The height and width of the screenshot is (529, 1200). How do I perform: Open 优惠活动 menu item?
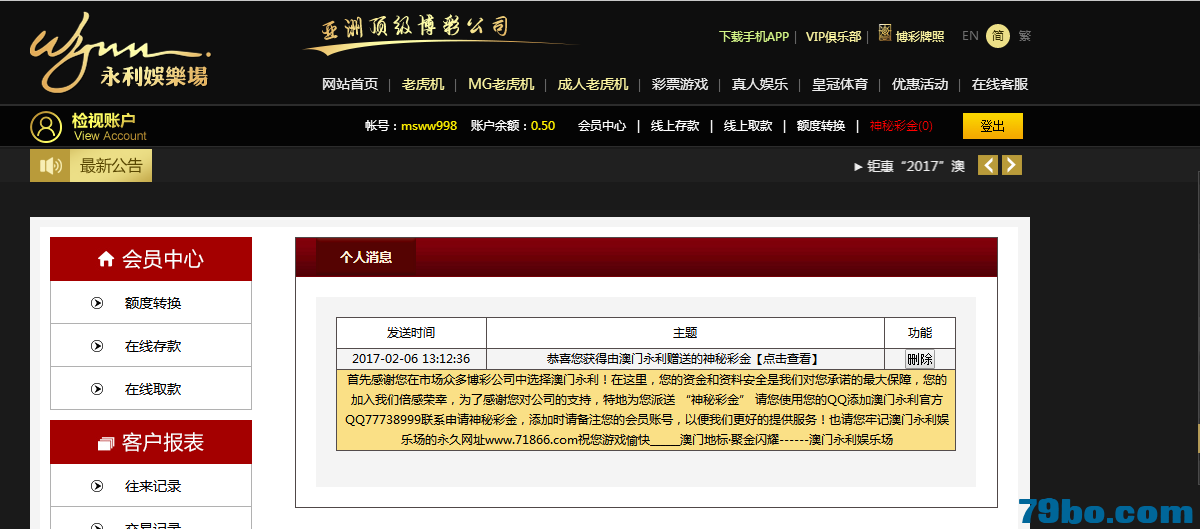(920, 84)
